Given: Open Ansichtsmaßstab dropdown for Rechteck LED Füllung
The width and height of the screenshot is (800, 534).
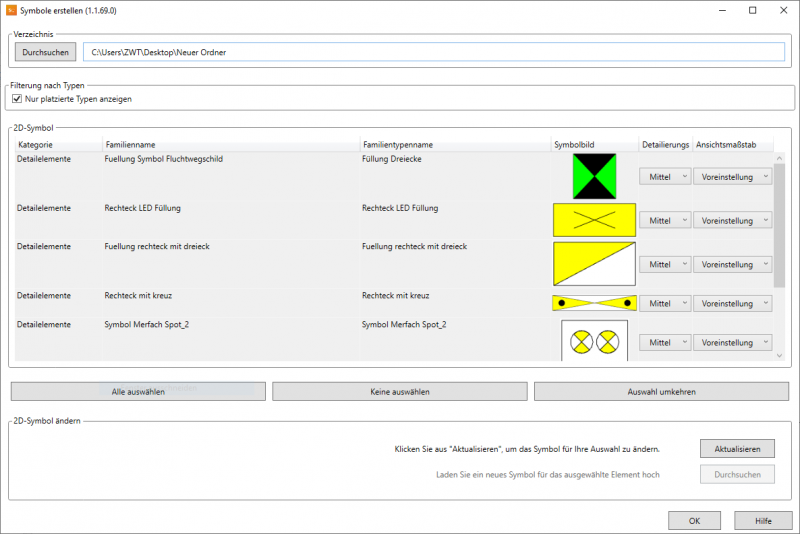Looking at the screenshot, I should (733, 220).
